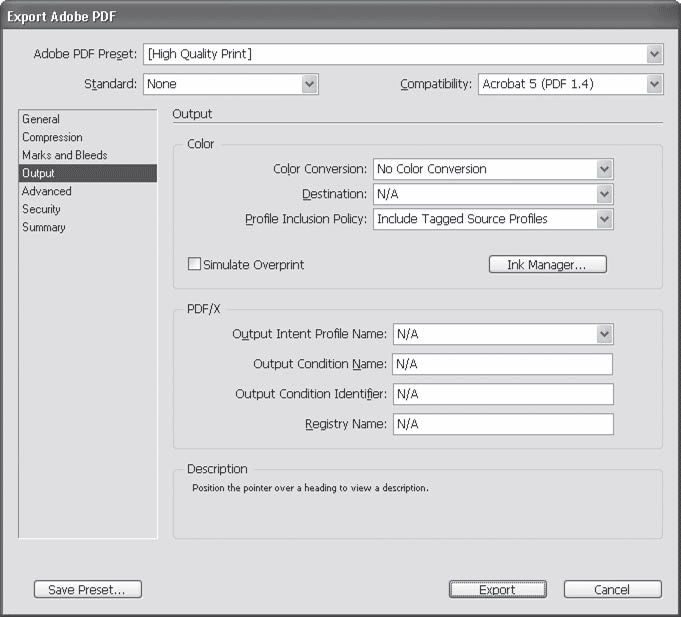The image size is (681, 617).
Task: Select the Output category
Action: (x=38, y=173)
